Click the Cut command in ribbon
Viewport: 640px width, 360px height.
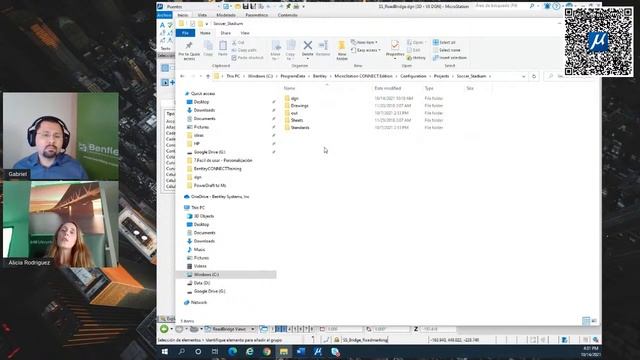[x=238, y=42]
